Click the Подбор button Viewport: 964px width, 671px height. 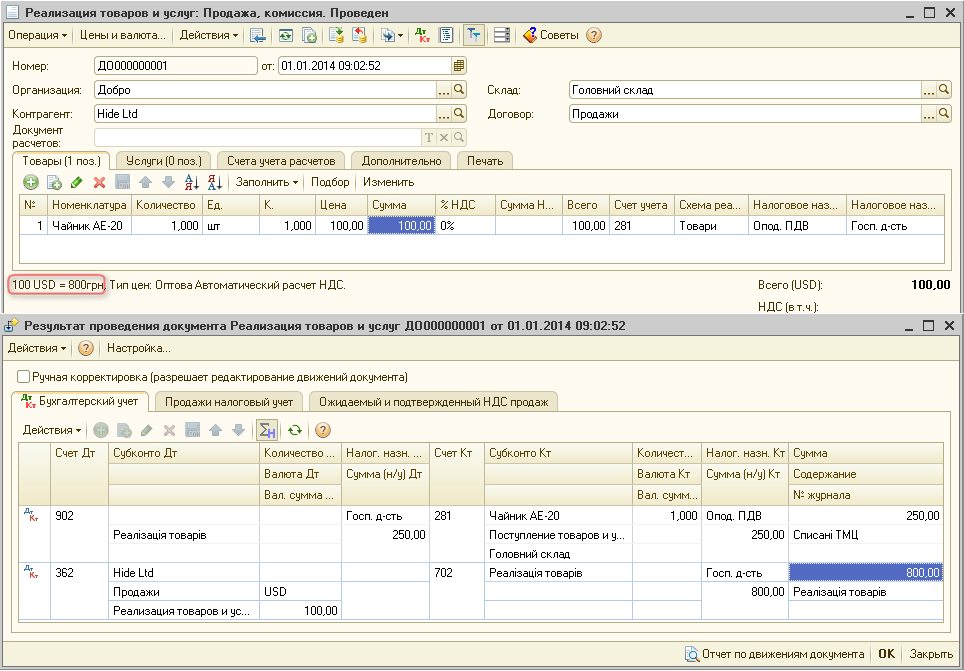[x=330, y=182]
